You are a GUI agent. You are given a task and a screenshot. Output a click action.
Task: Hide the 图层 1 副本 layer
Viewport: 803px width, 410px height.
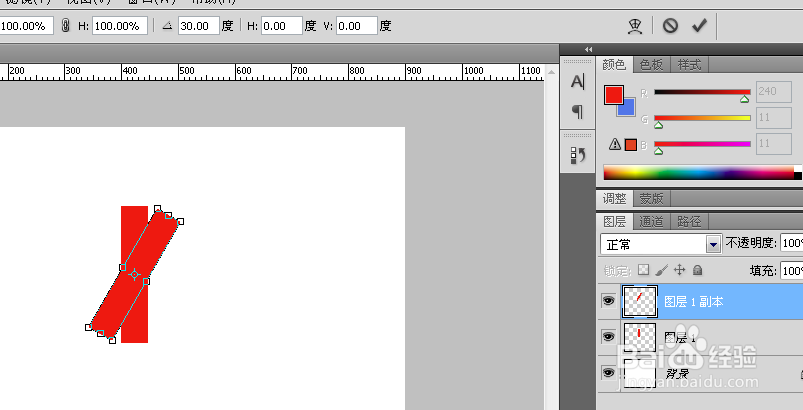[608, 301]
